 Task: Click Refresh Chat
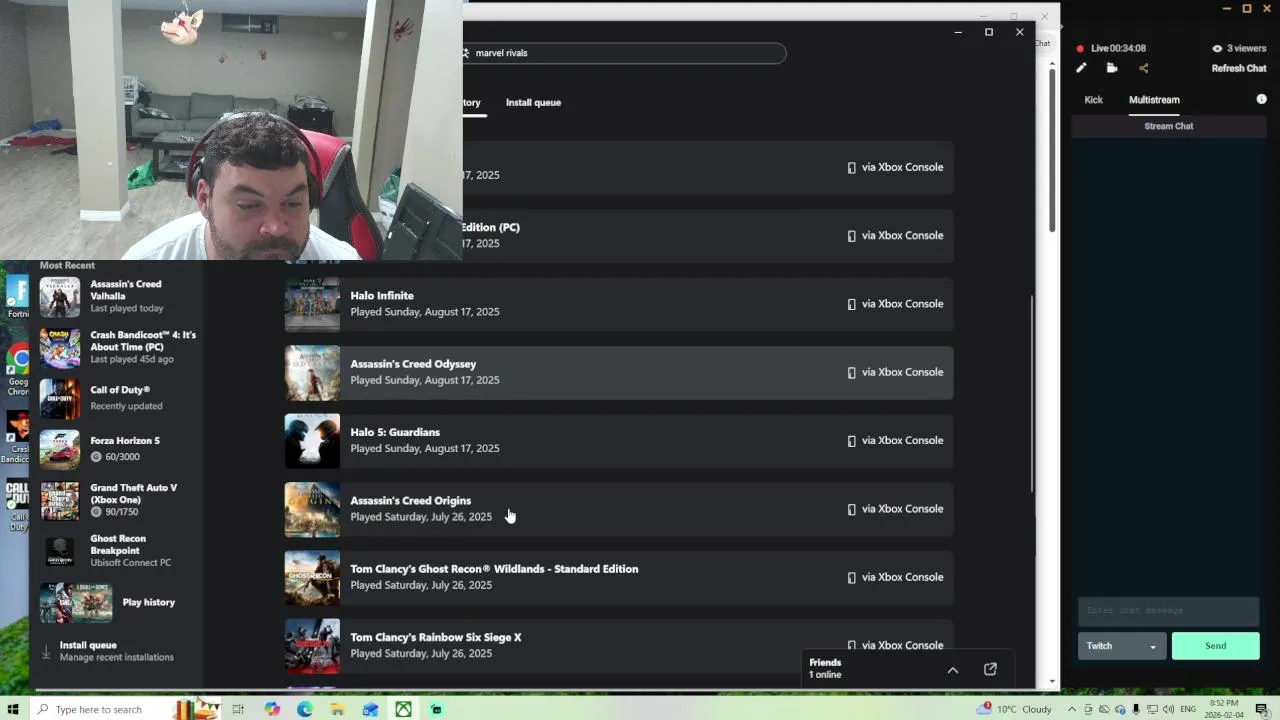(x=1239, y=68)
